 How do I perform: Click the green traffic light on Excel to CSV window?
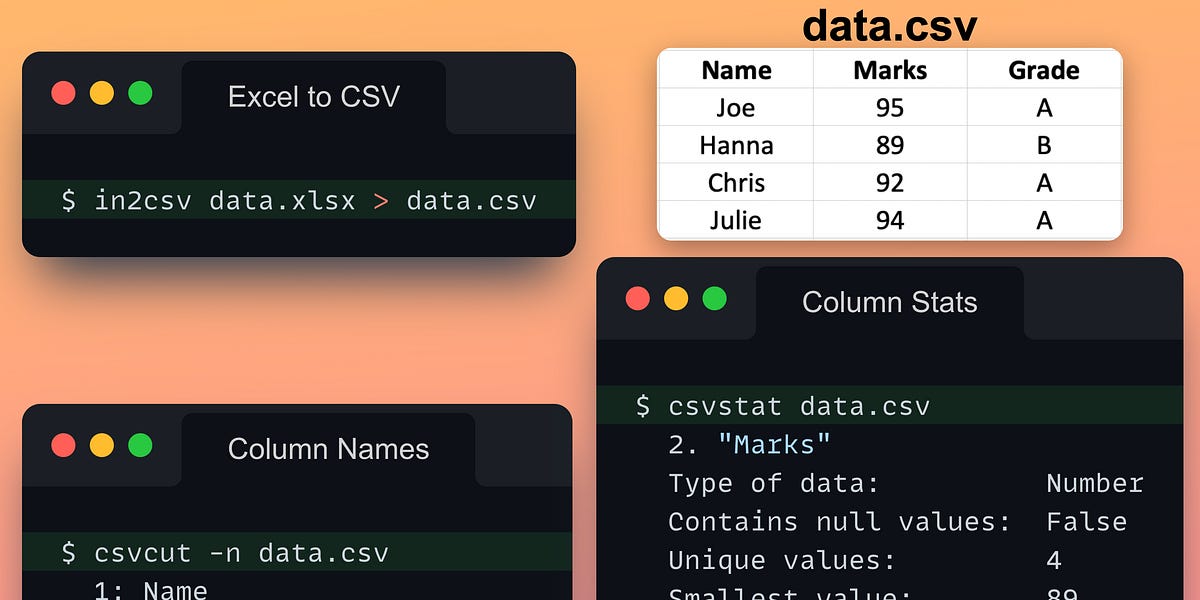point(139,92)
